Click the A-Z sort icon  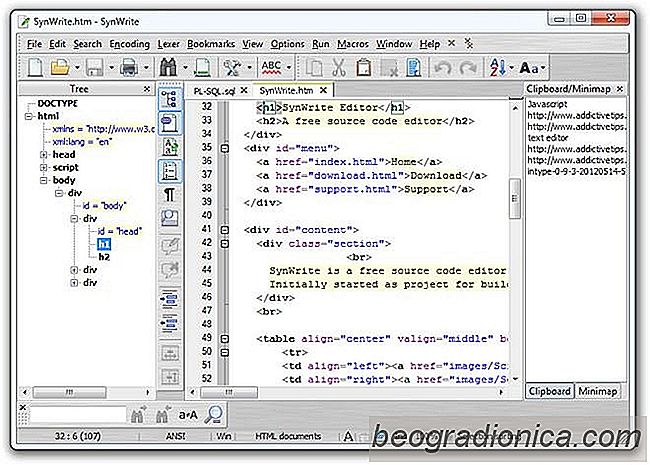tap(497, 67)
